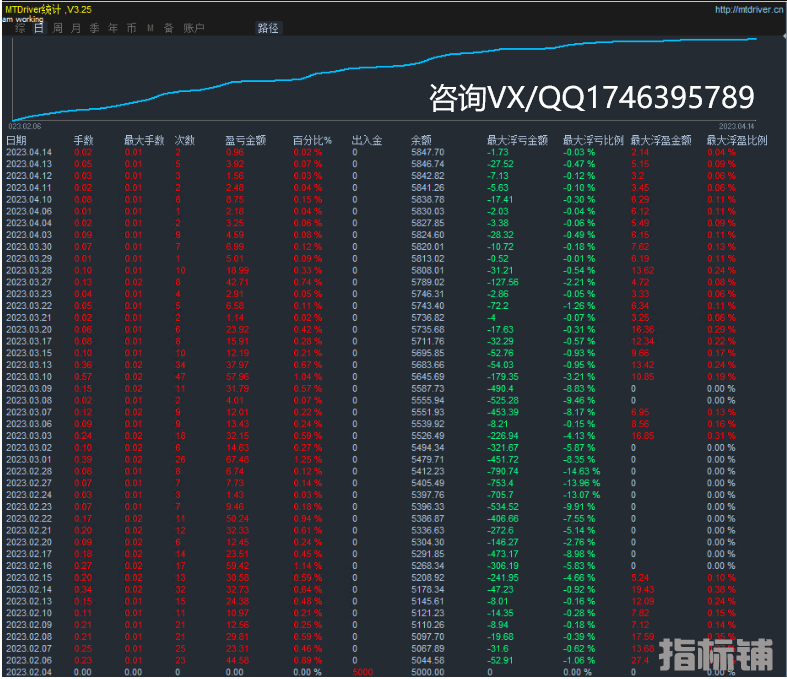Click the 余额 column header

[x=421, y=141]
